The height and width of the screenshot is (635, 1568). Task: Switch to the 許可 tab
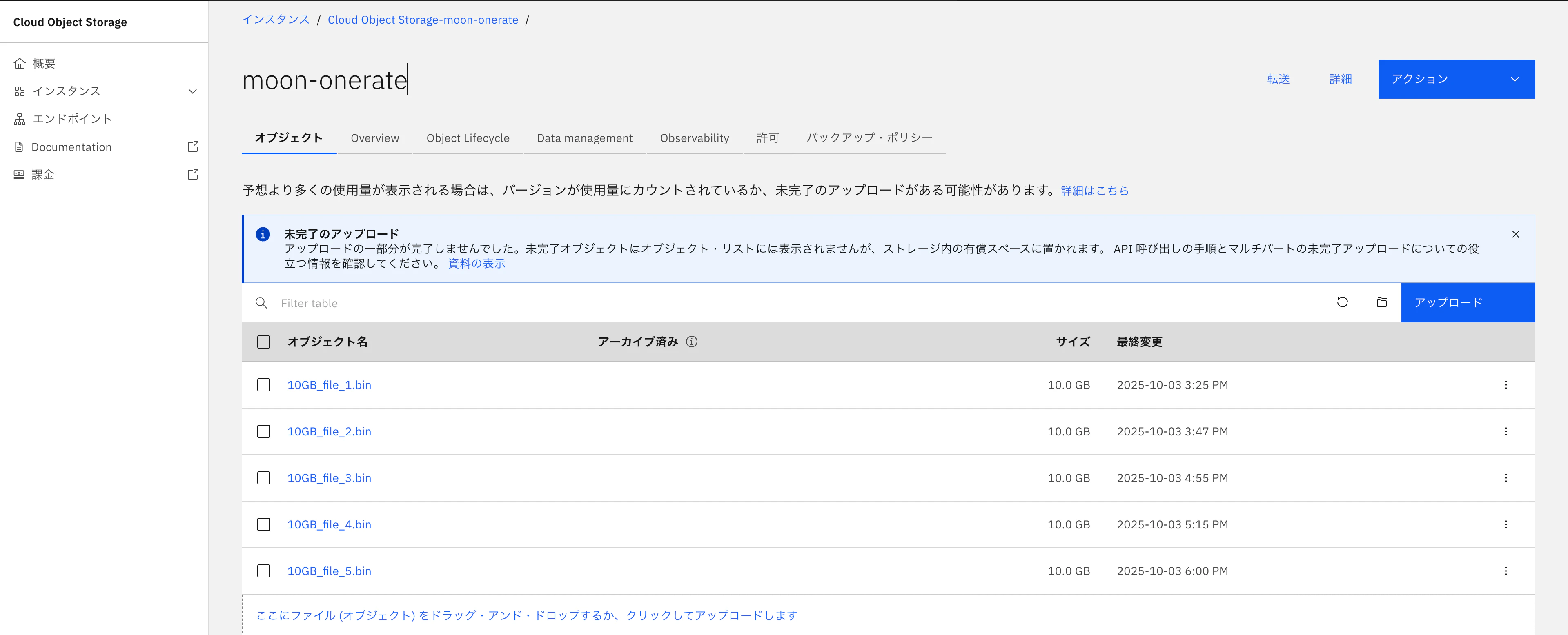768,138
